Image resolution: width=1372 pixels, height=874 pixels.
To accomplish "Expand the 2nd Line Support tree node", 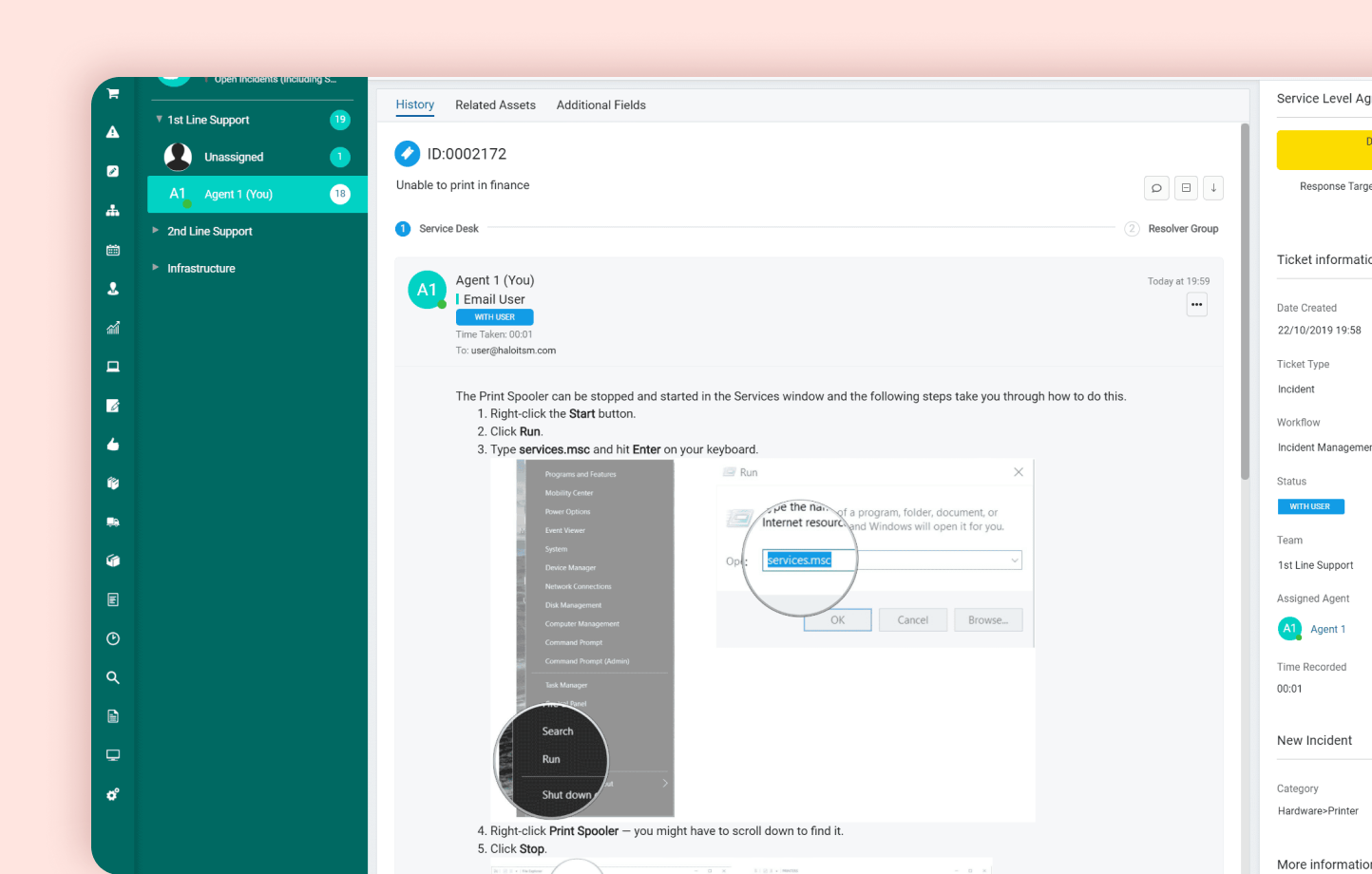I will pos(156,231).
